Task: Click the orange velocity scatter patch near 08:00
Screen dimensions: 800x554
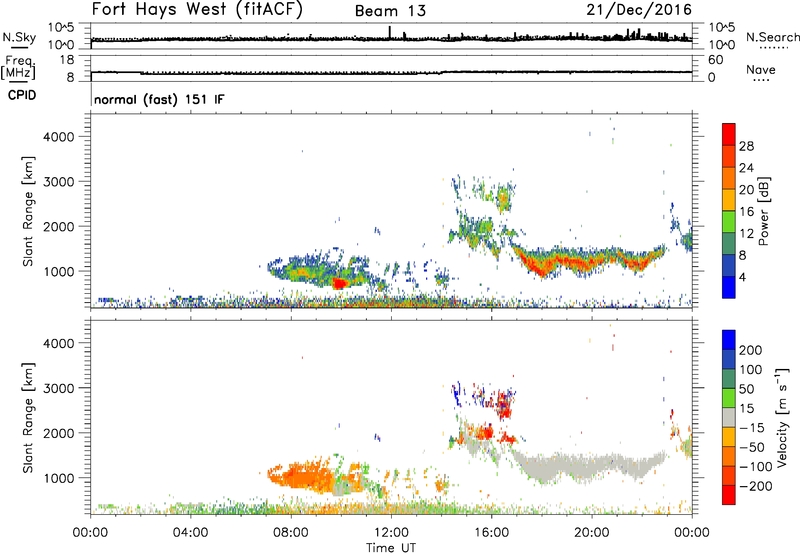Action: [x=301, y=477]
